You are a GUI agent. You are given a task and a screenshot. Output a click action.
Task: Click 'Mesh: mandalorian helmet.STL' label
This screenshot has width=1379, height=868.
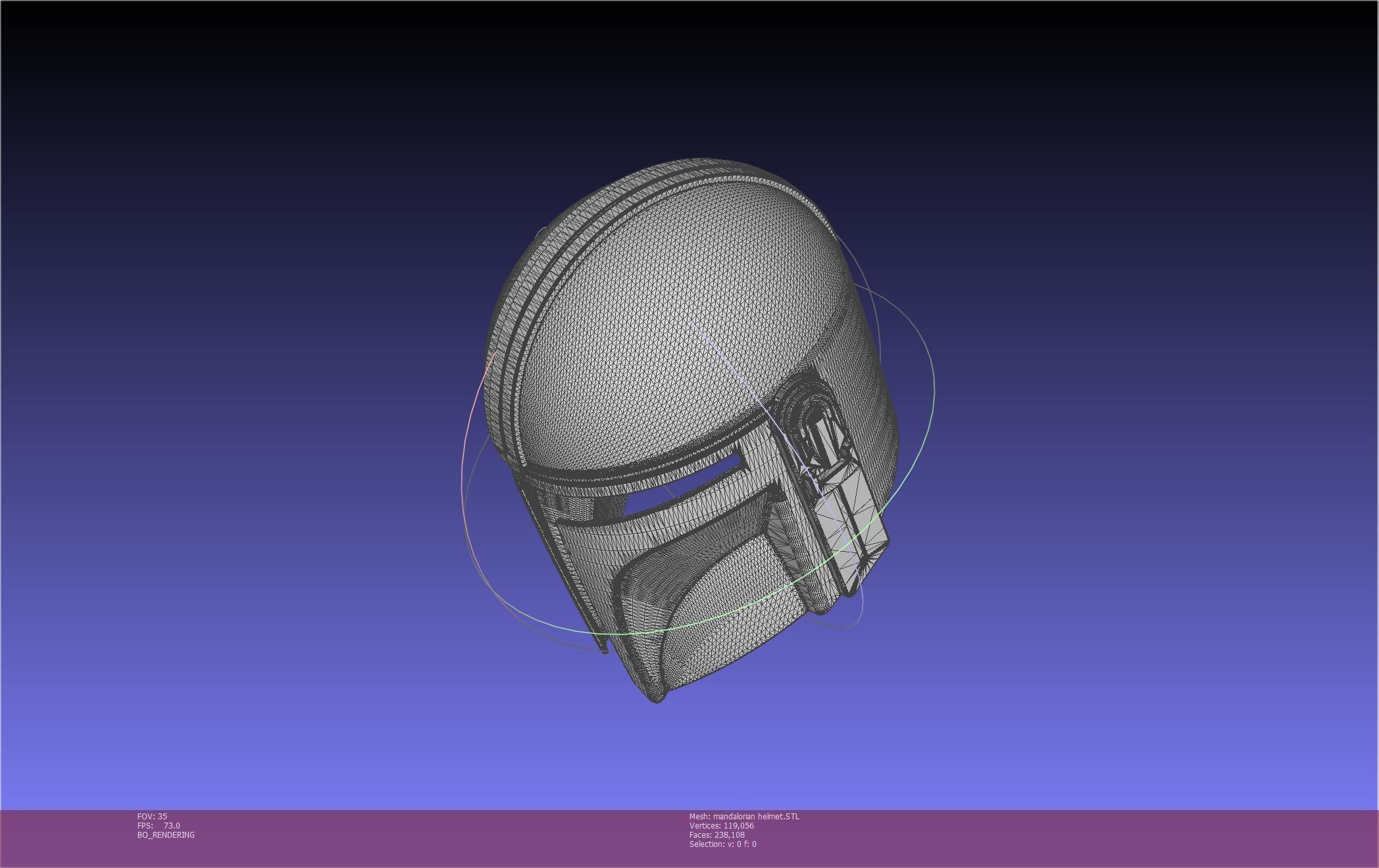[744, 816]
